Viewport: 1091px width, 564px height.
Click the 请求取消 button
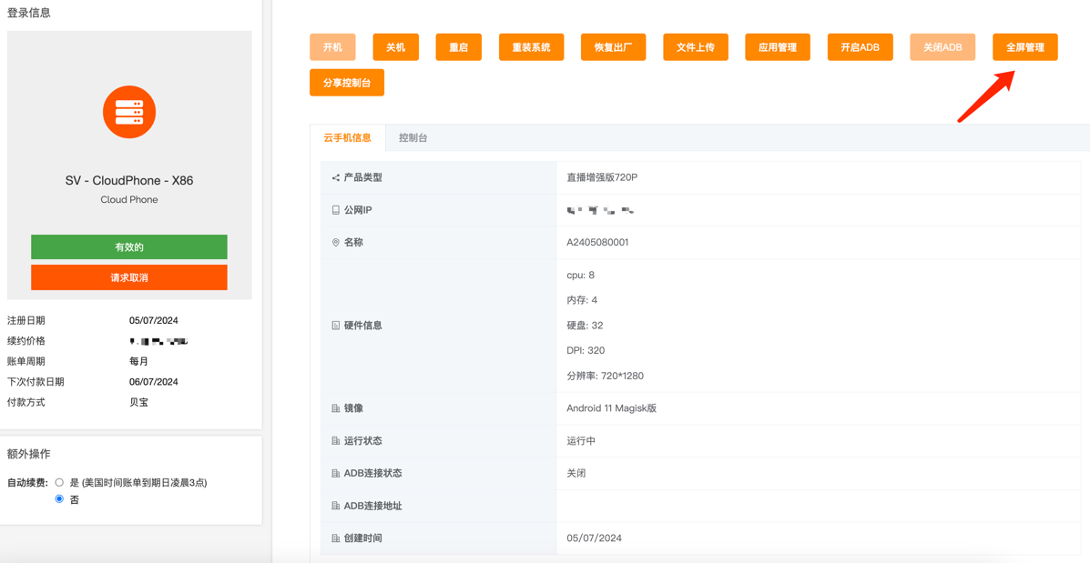tap(129, 278)
